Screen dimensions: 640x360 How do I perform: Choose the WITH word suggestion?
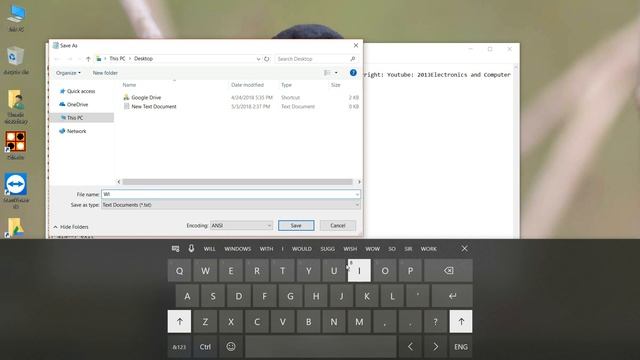(266, 249)
